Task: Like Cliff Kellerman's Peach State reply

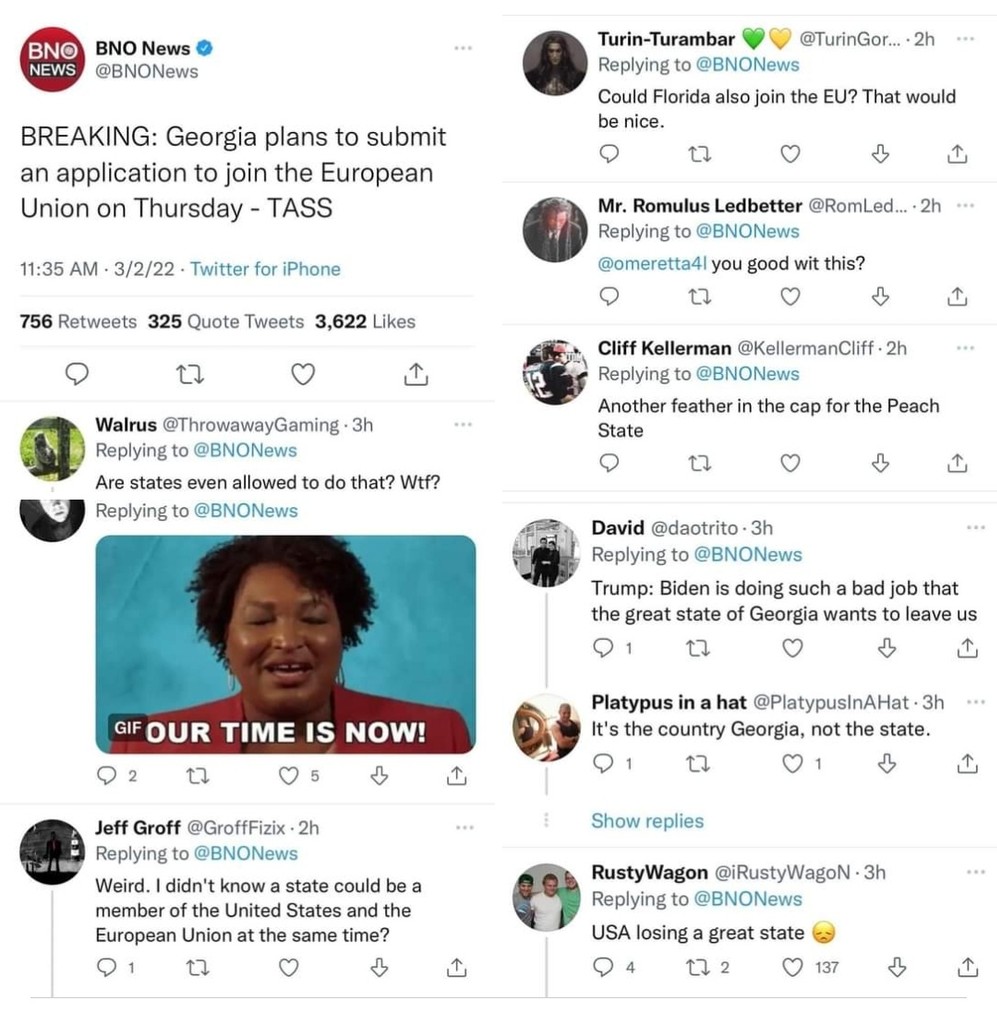Action: 790,463
